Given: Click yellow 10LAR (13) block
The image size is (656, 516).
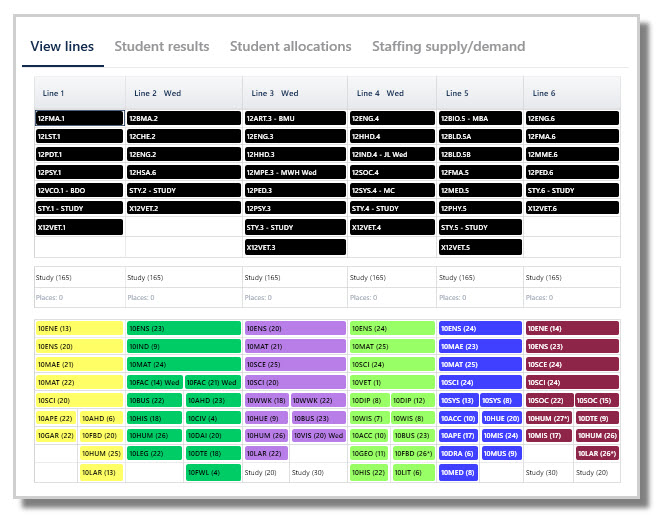Looking at the screenshot, I should pyautogui.click(x=102, y=472).
